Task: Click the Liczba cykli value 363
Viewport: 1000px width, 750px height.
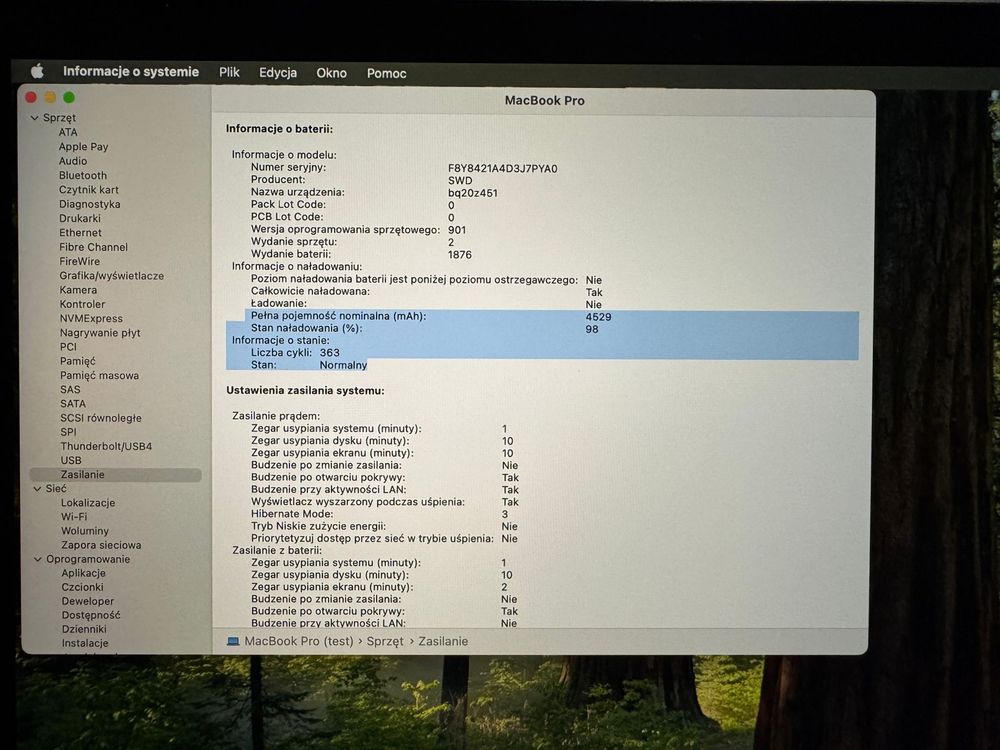Action: [x=330, y=353]
